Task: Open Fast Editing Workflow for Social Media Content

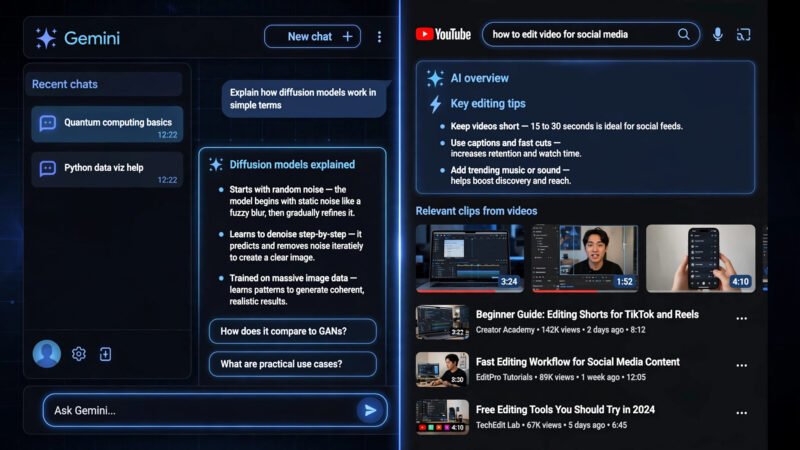Action: (578, 362)
